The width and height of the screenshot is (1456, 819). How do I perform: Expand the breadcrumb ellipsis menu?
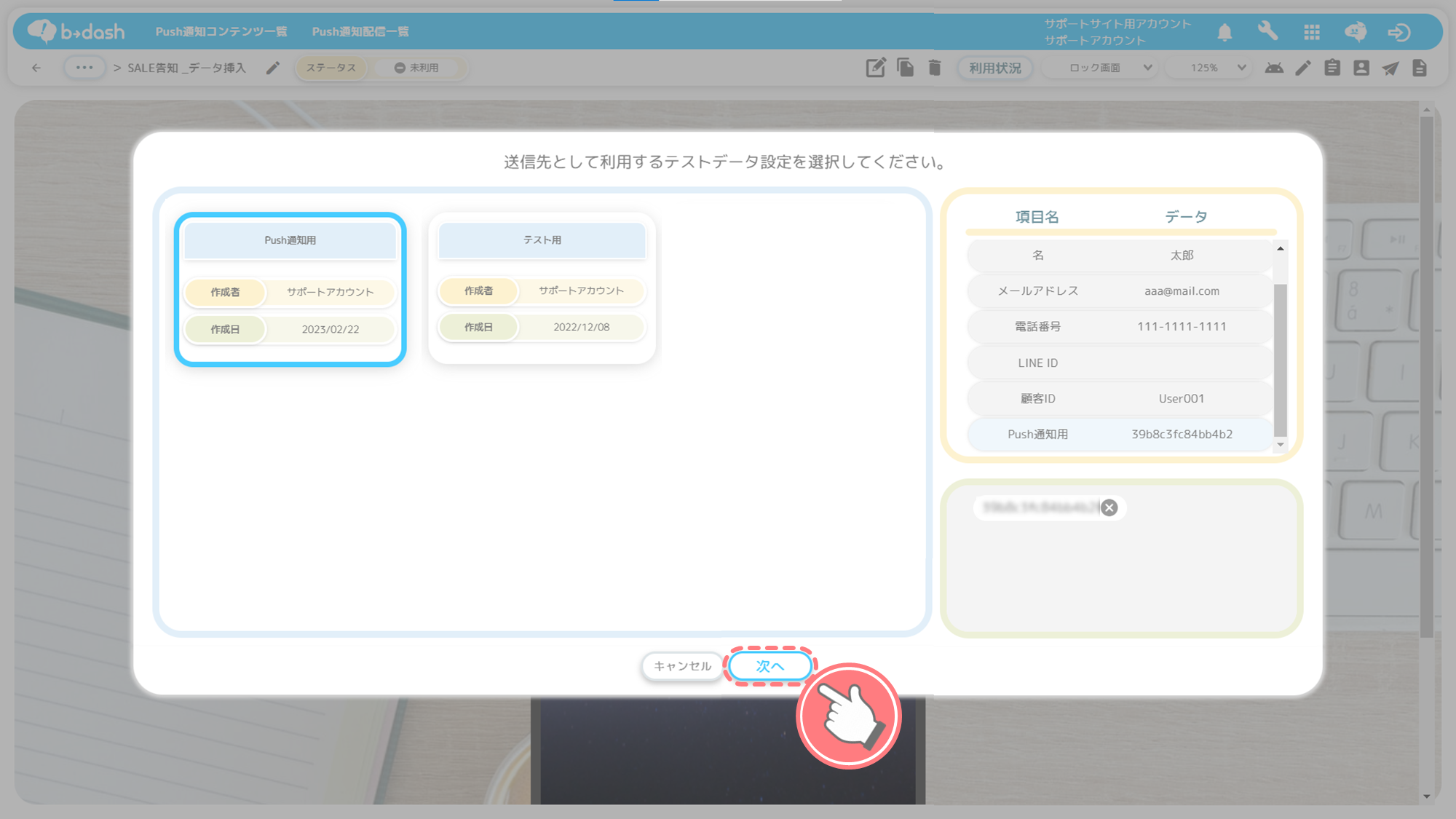(x=84, y=68)
